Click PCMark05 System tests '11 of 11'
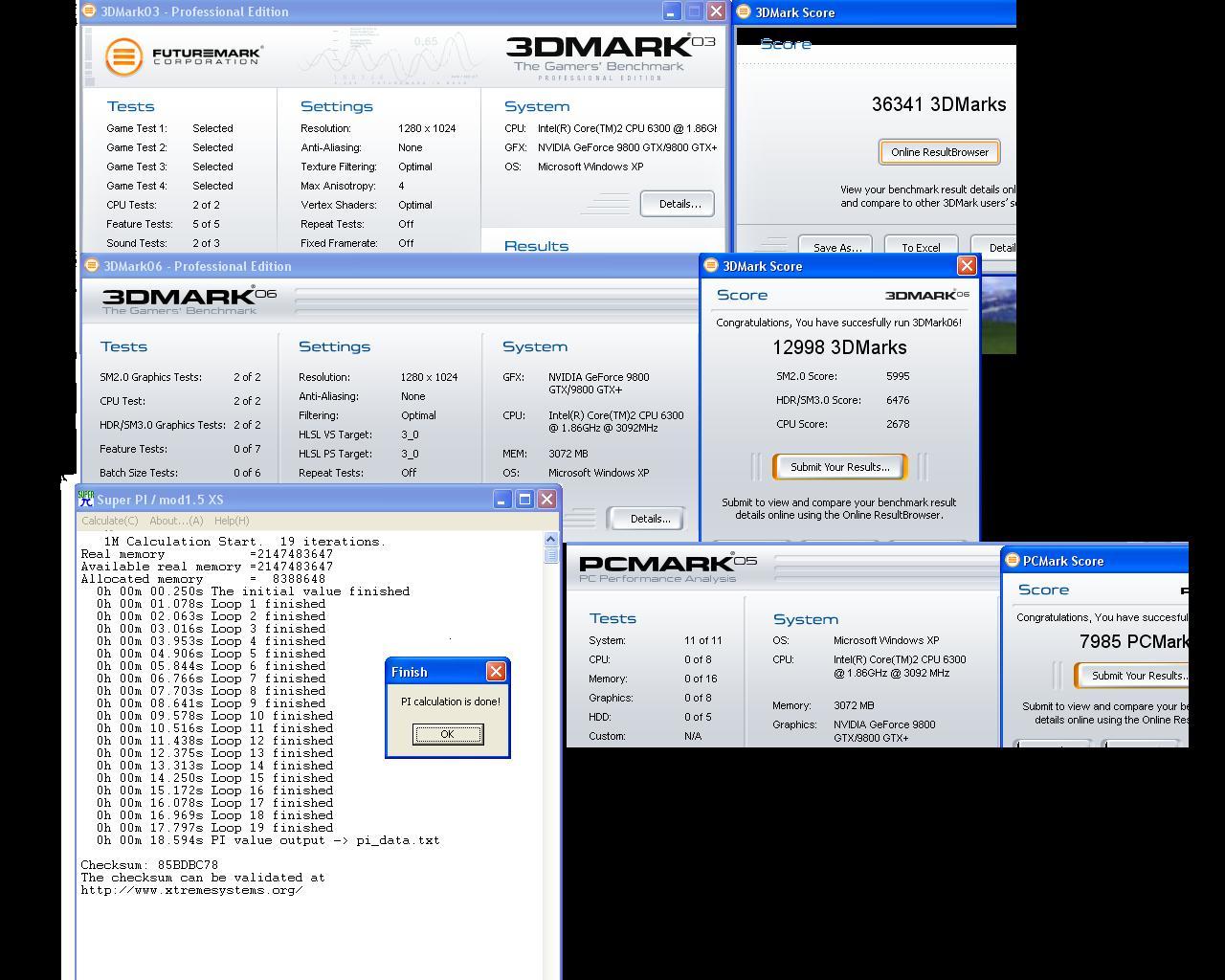The height and width of the screenshot is (980, 1225). (x=702, y=640)
